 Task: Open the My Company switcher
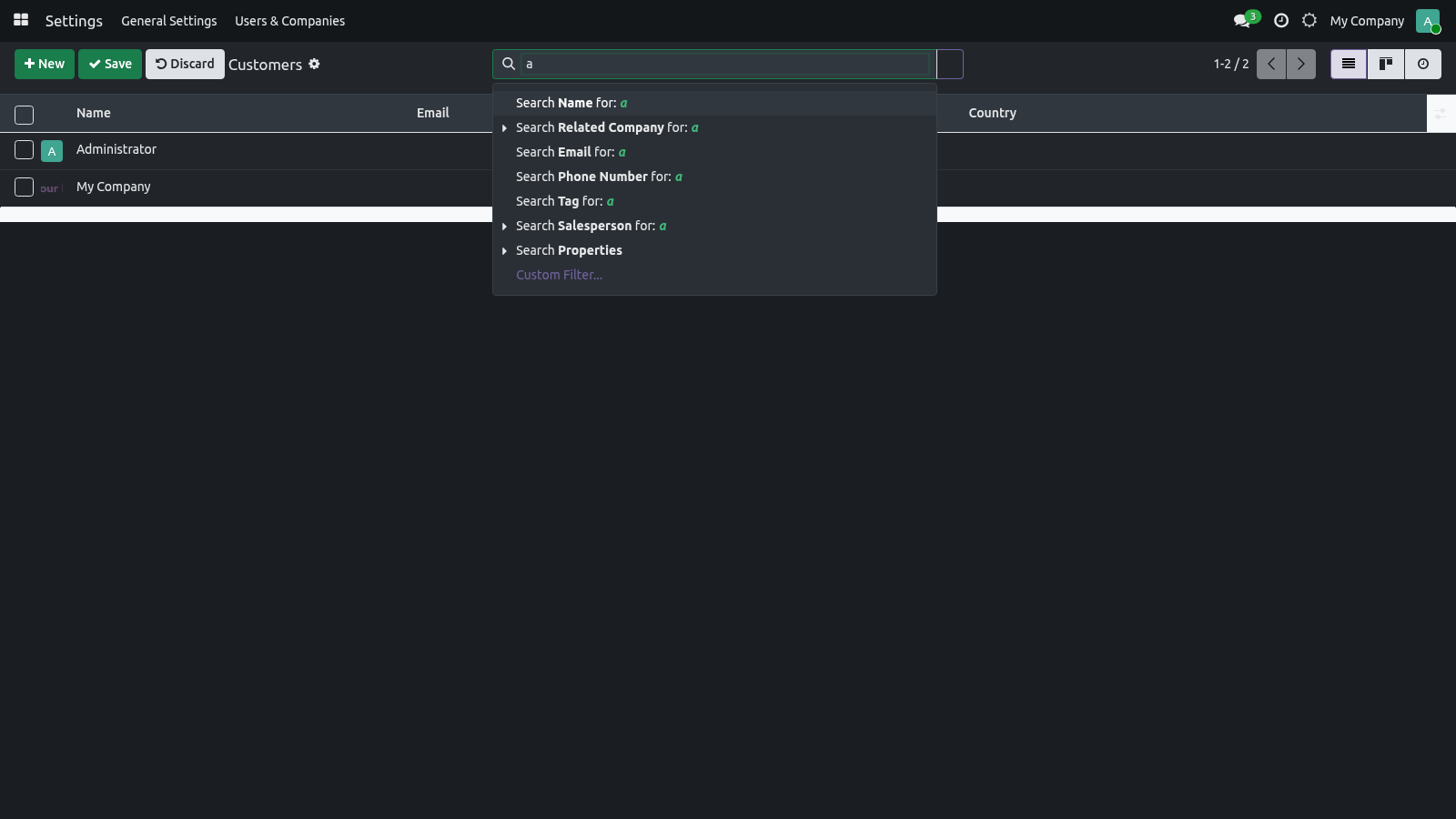(x=1367, y=21)
